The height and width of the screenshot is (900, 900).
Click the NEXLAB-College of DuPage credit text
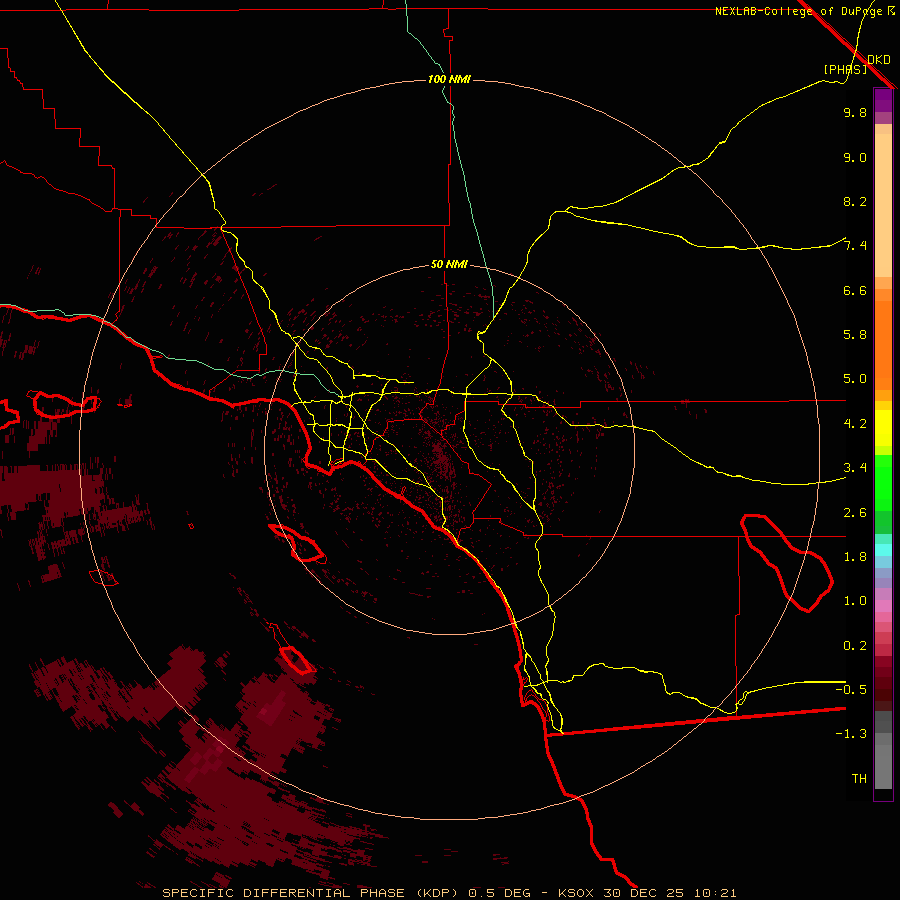point(798,11)
